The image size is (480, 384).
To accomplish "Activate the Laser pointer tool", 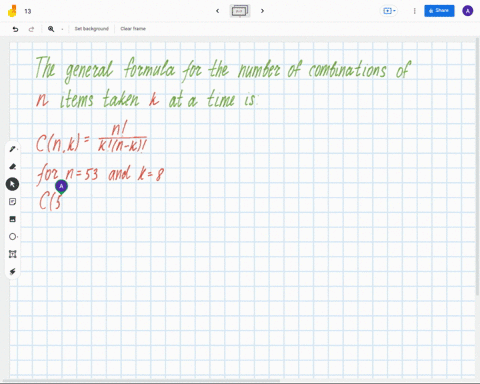I will [13, 271].
